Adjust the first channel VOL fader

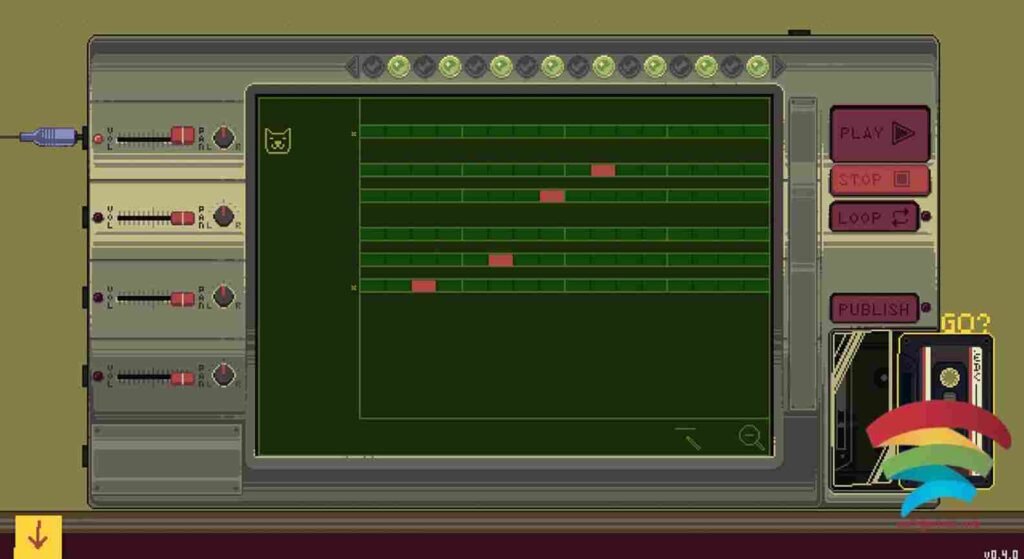coord(183,136)
